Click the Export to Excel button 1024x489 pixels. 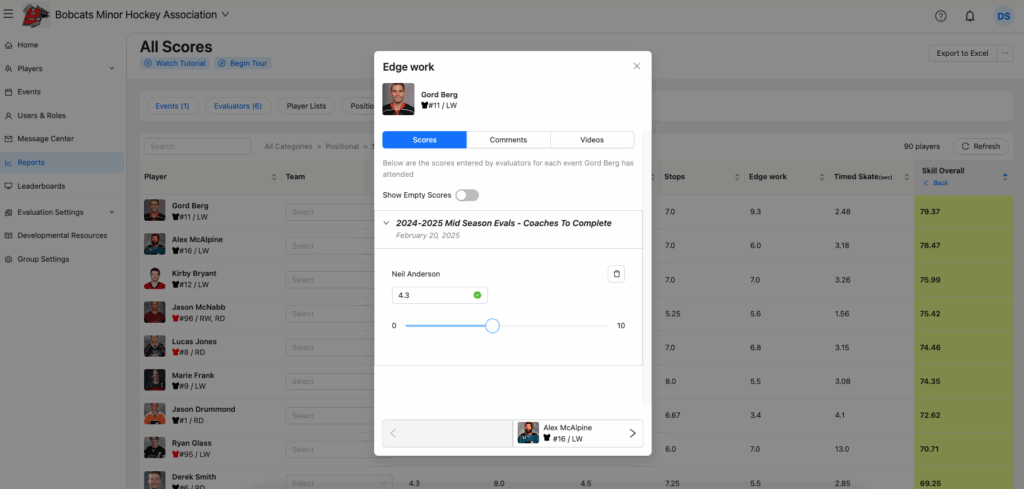[x=962, y=53]
